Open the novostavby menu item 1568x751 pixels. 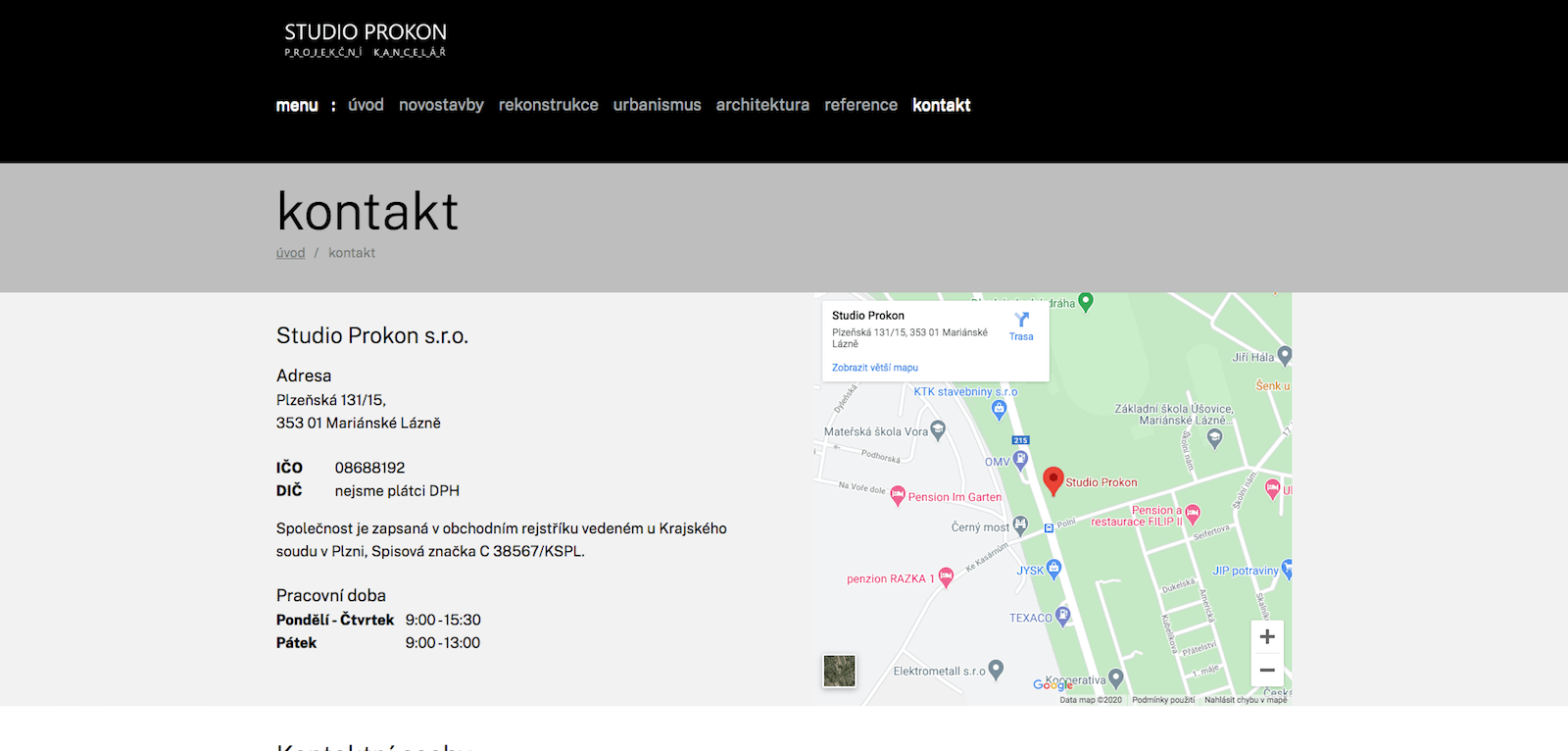(441, 105)
